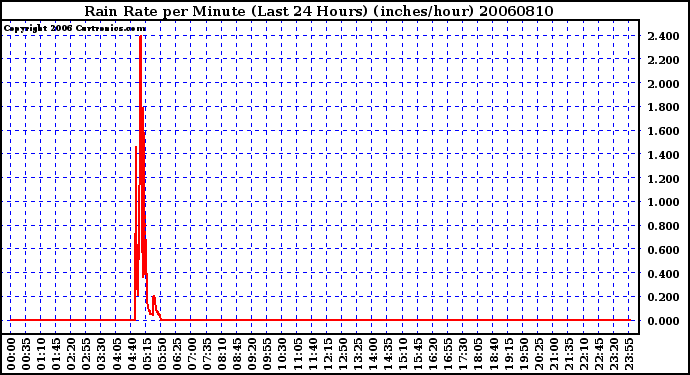Click the 18:05 time label
Viewport: 690px width, 375px height.
[478, 354]
